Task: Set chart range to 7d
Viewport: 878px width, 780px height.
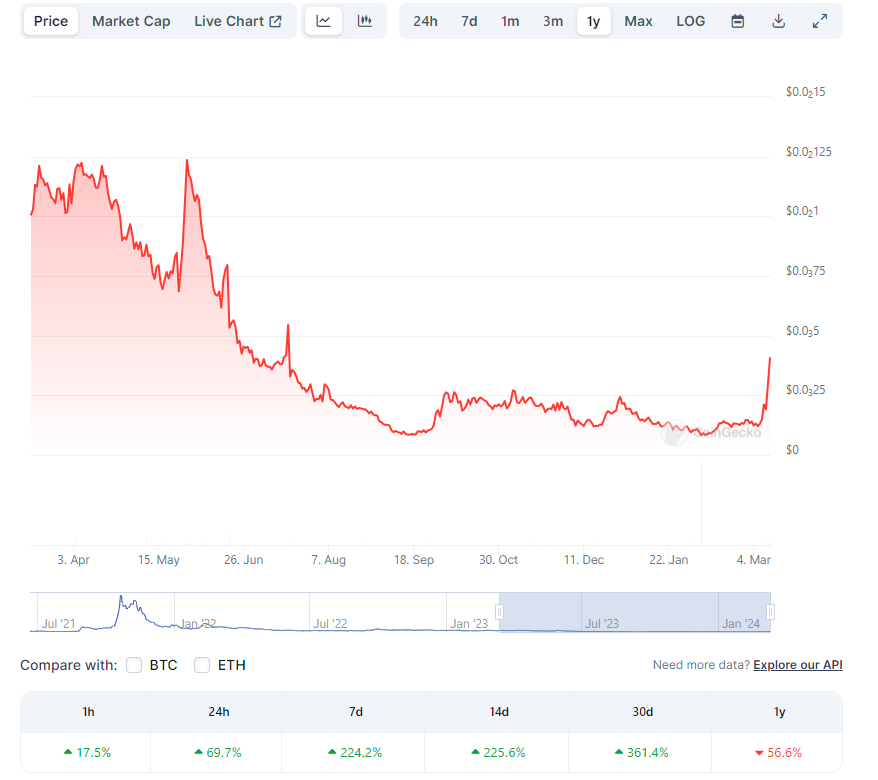Action: click(469, 21)
